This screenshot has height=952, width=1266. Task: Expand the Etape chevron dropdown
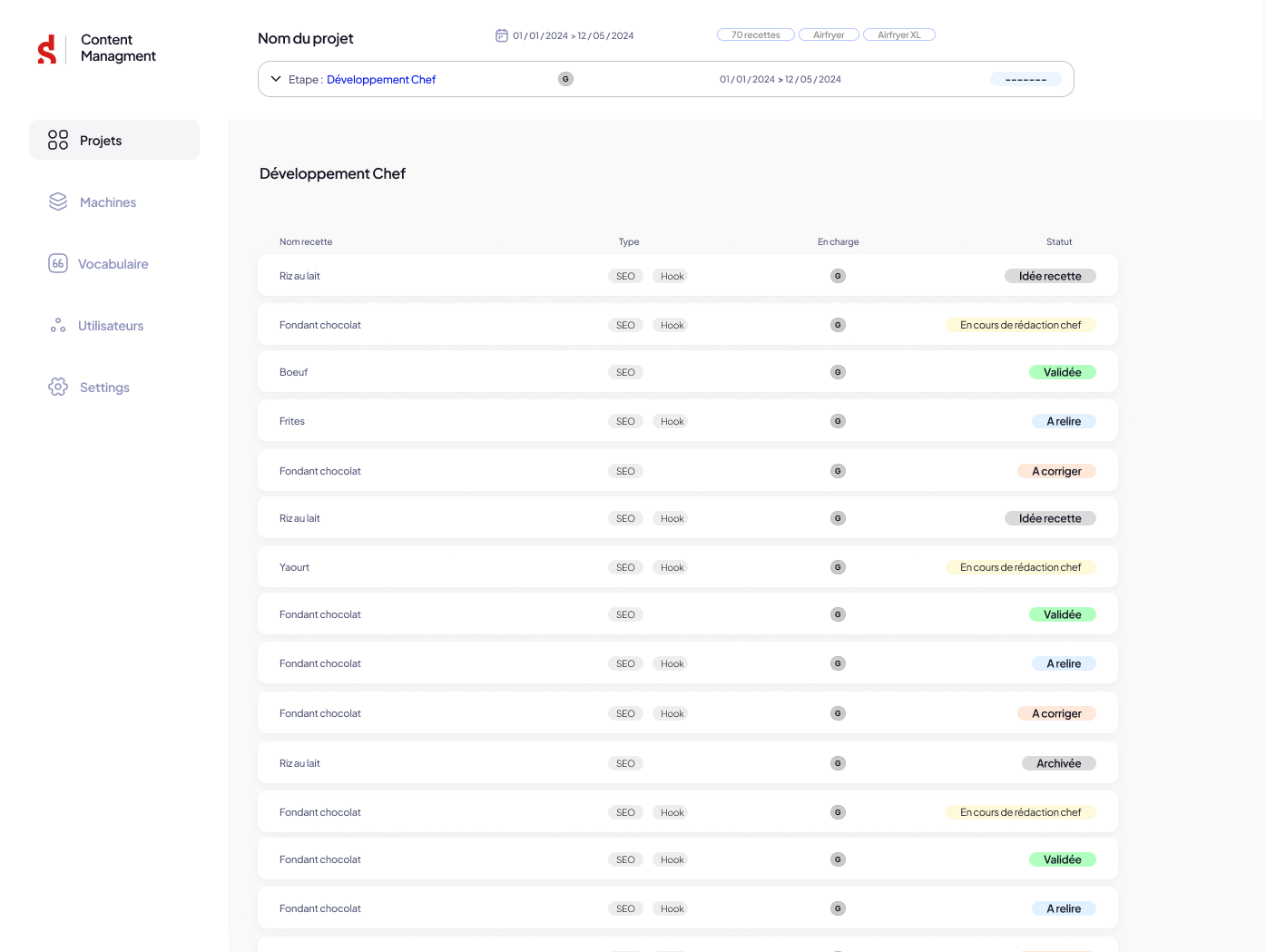click(x=276, y=79)
